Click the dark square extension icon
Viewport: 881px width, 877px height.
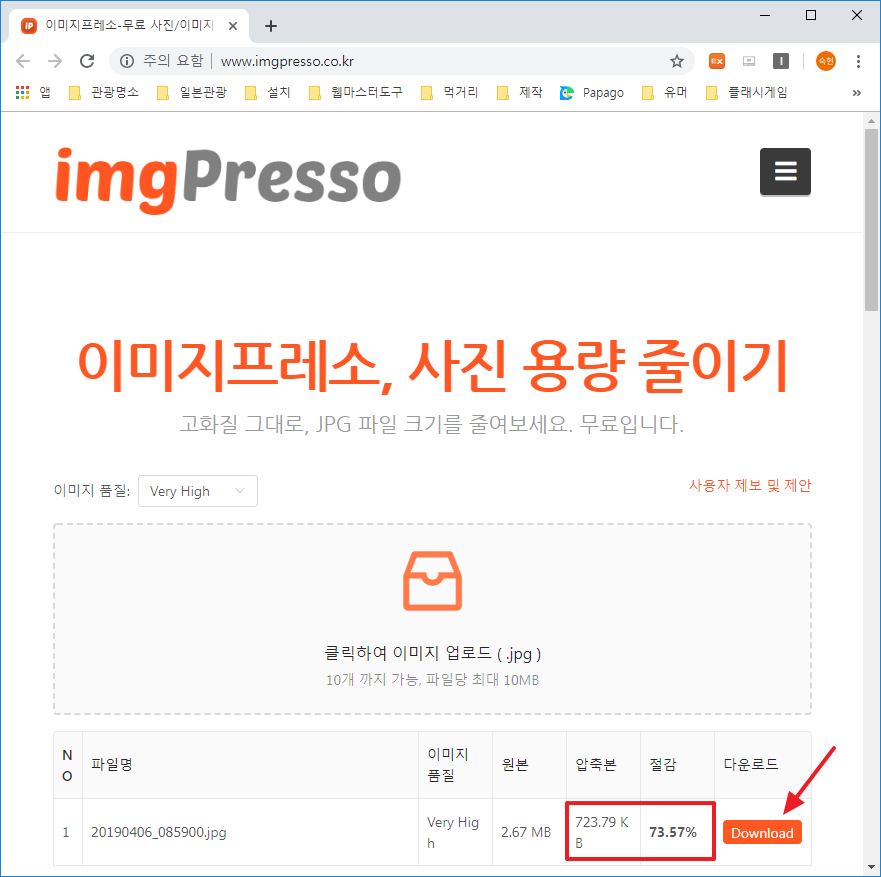click(x=780, y=61)
